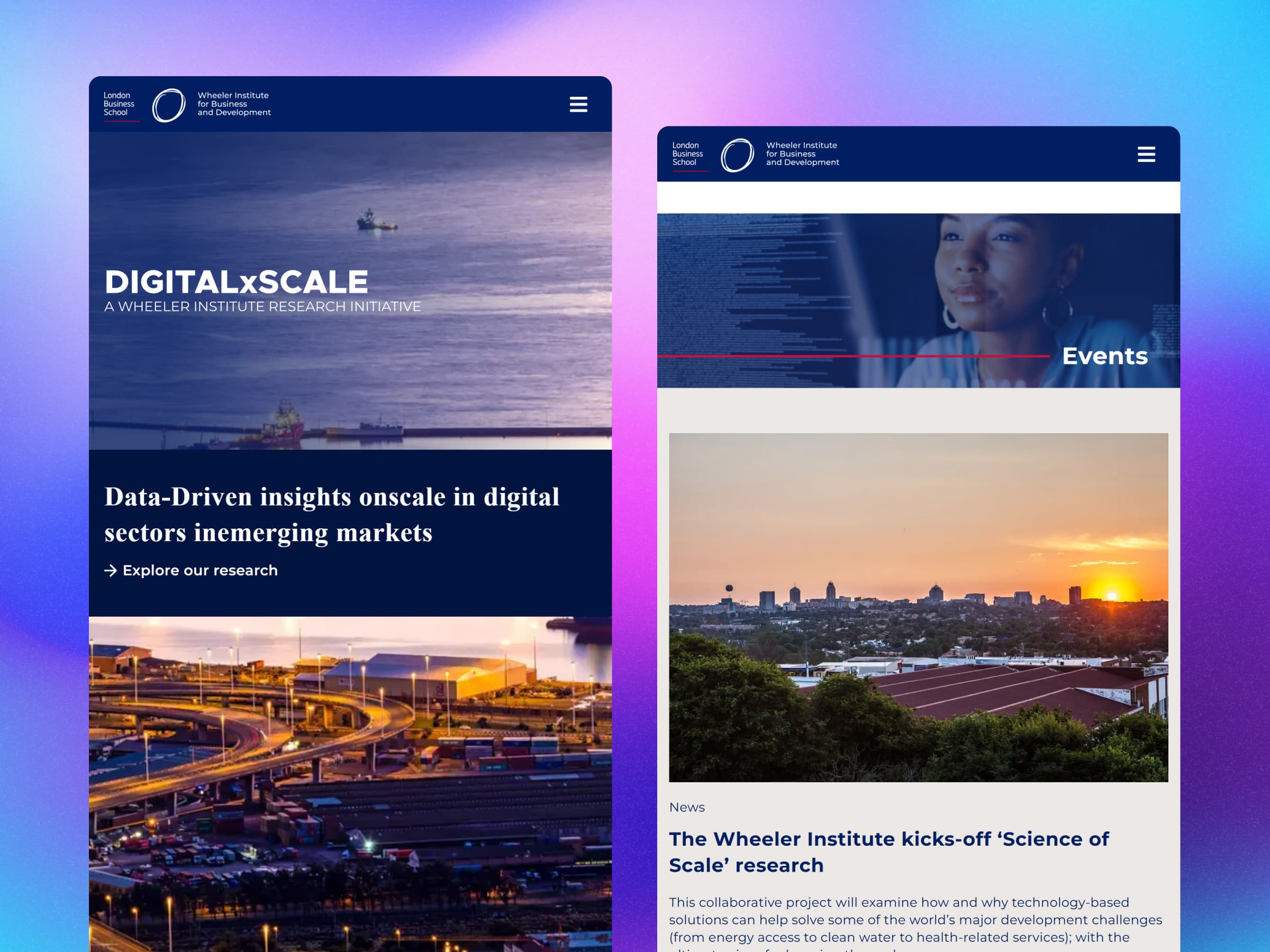The width and height of the screenshot is (1270, 952).
Task: Click the harbor highway photo on the left page
Action: click(x=349, y=775)
